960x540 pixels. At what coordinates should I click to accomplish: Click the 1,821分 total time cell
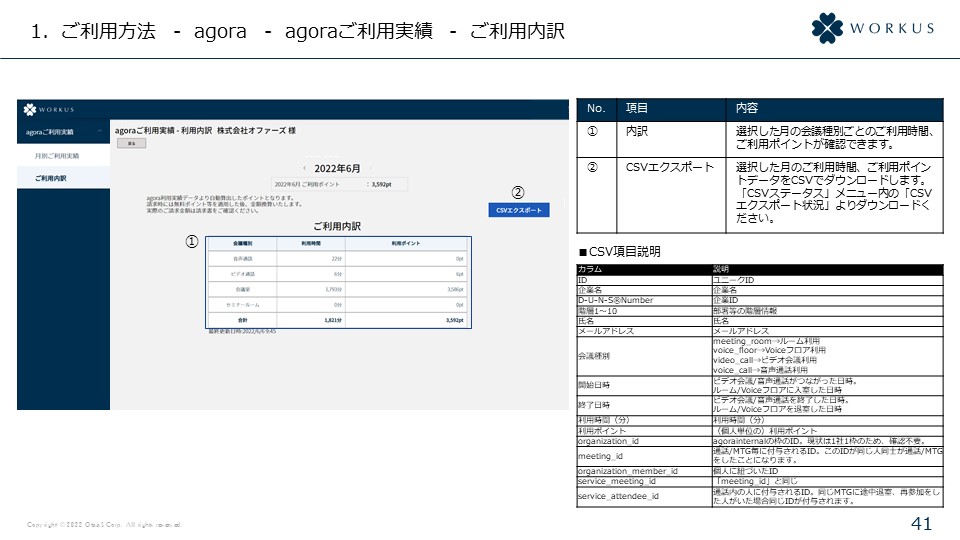[333, 320]
